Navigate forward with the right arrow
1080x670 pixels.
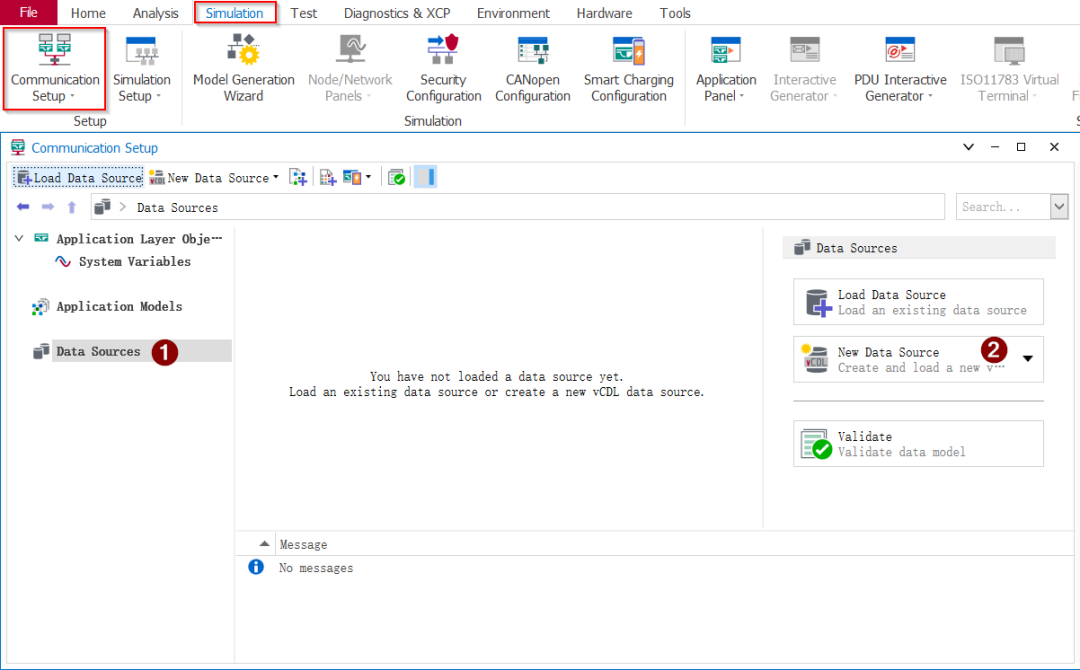point(48,207)
